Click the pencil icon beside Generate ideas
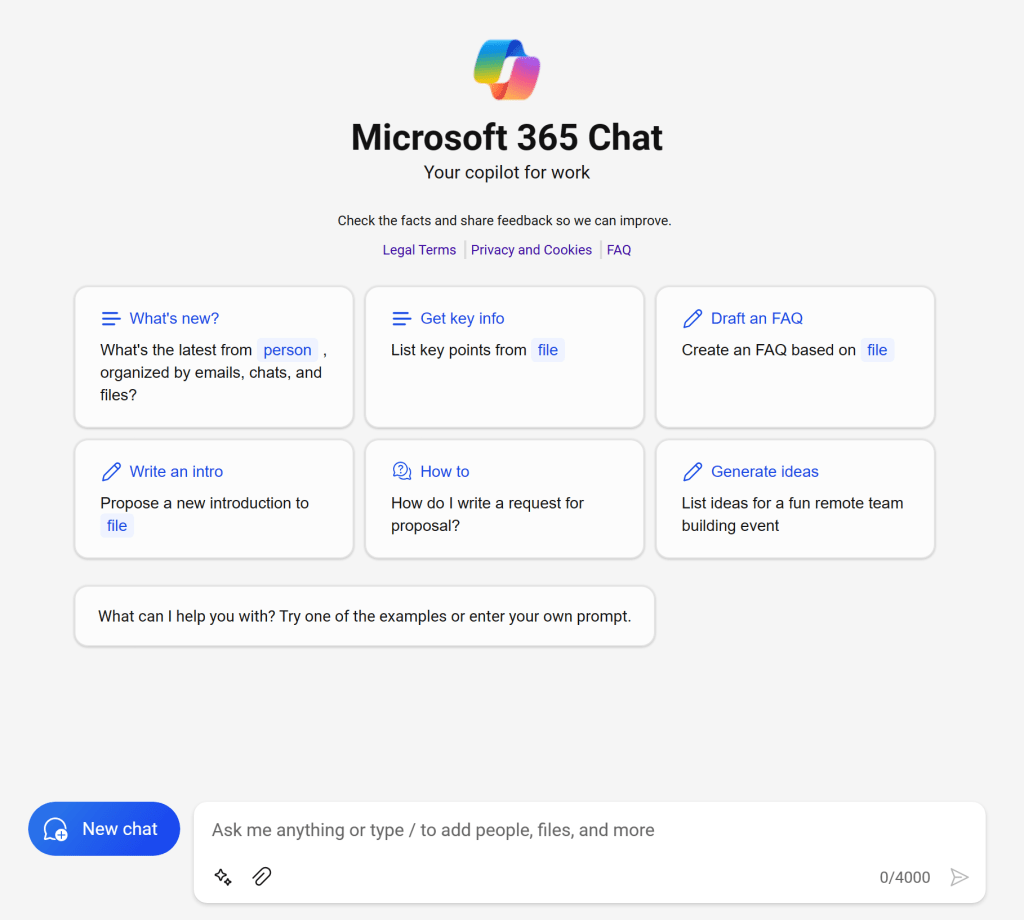Screen dimensions: 1024x920 pyautogui.click(x=692, y=472)
